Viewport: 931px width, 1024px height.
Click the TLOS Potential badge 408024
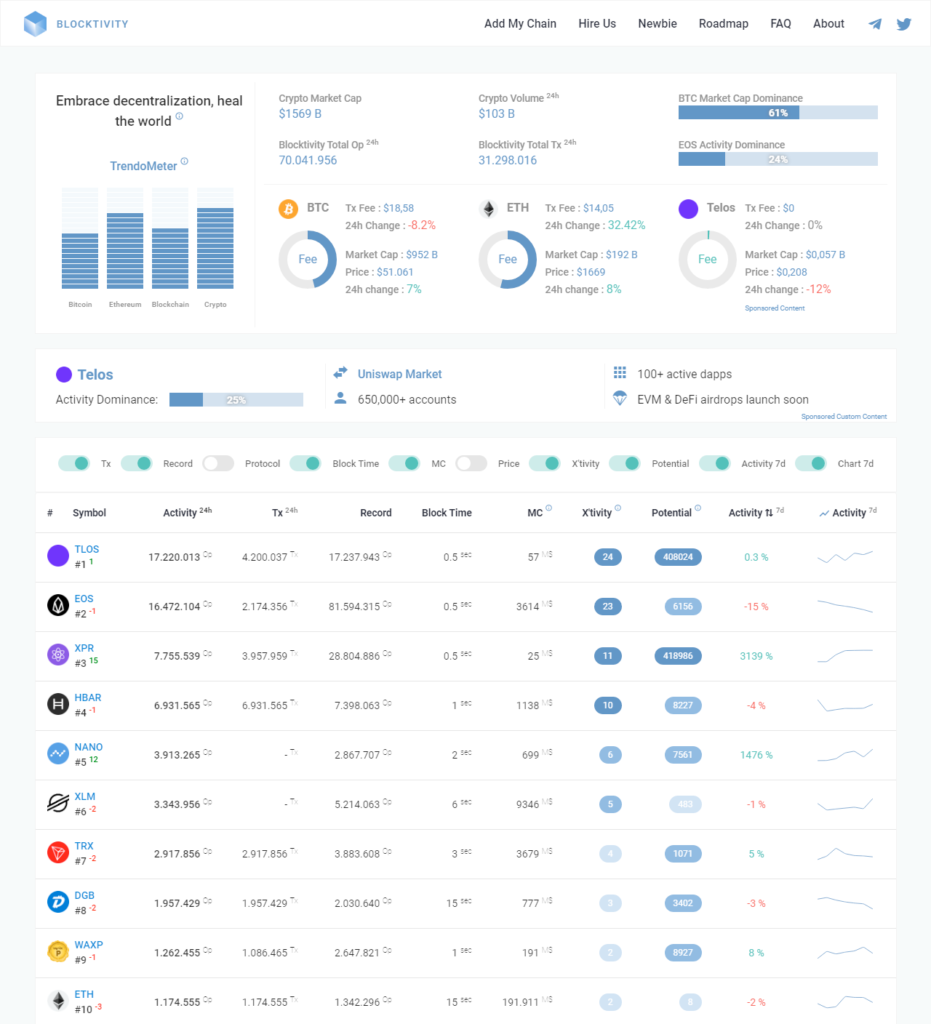pyautogui.click(x=678, y=557)
